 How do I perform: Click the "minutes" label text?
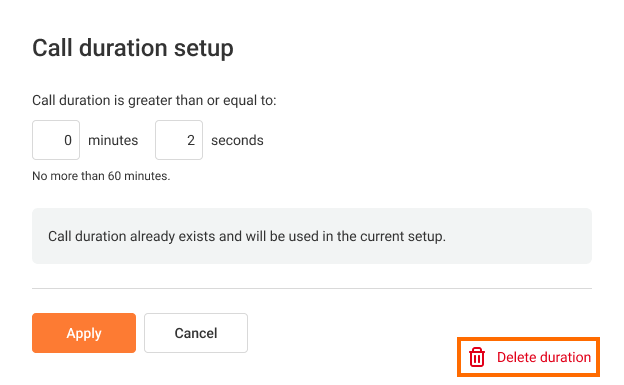click(113, 140)
